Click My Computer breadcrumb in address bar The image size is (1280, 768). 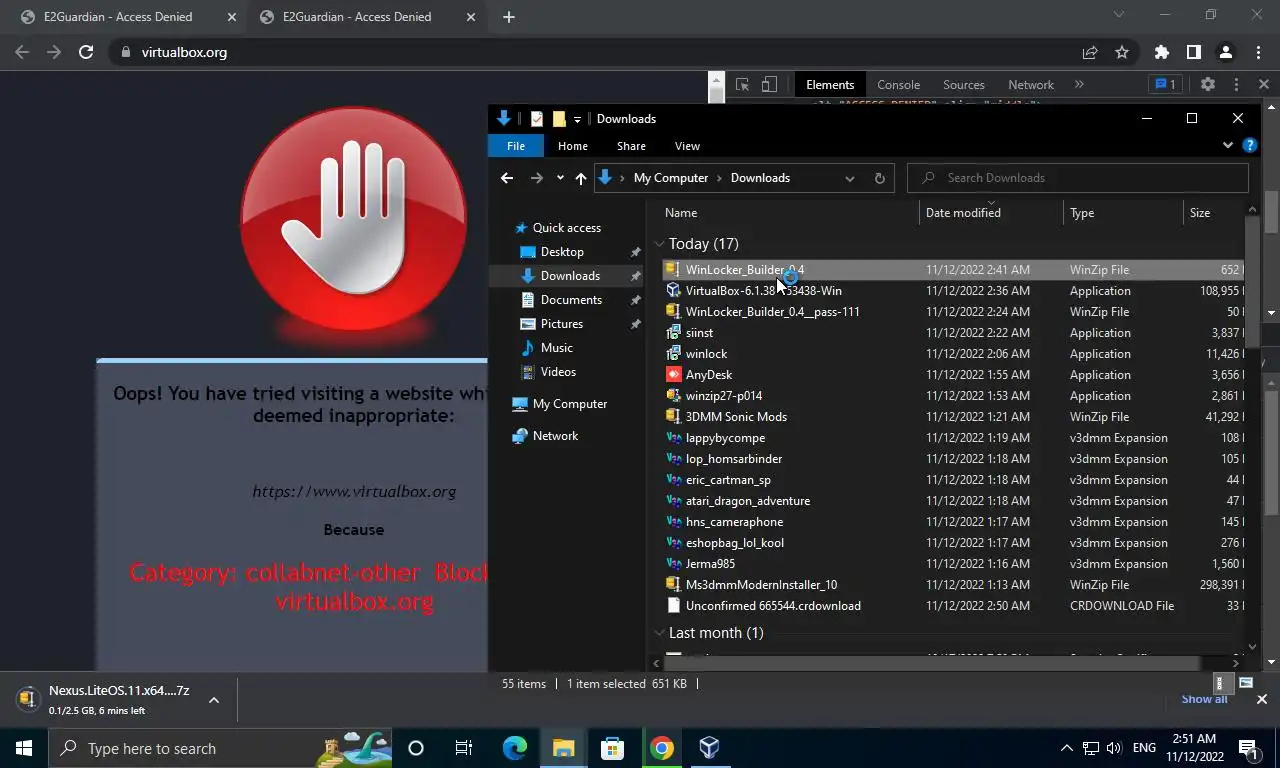(670, 178)
